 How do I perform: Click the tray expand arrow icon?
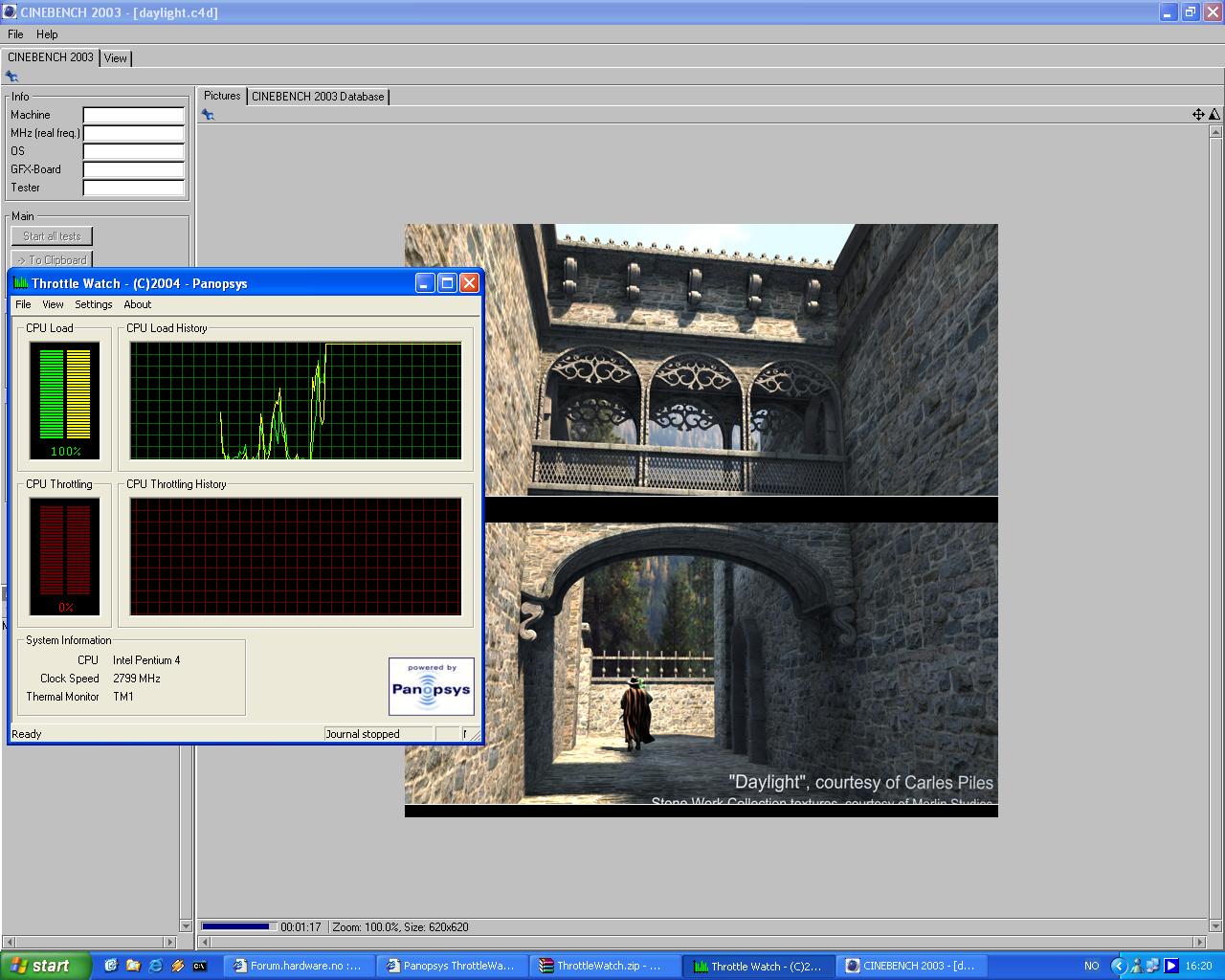pos(1117,966)
